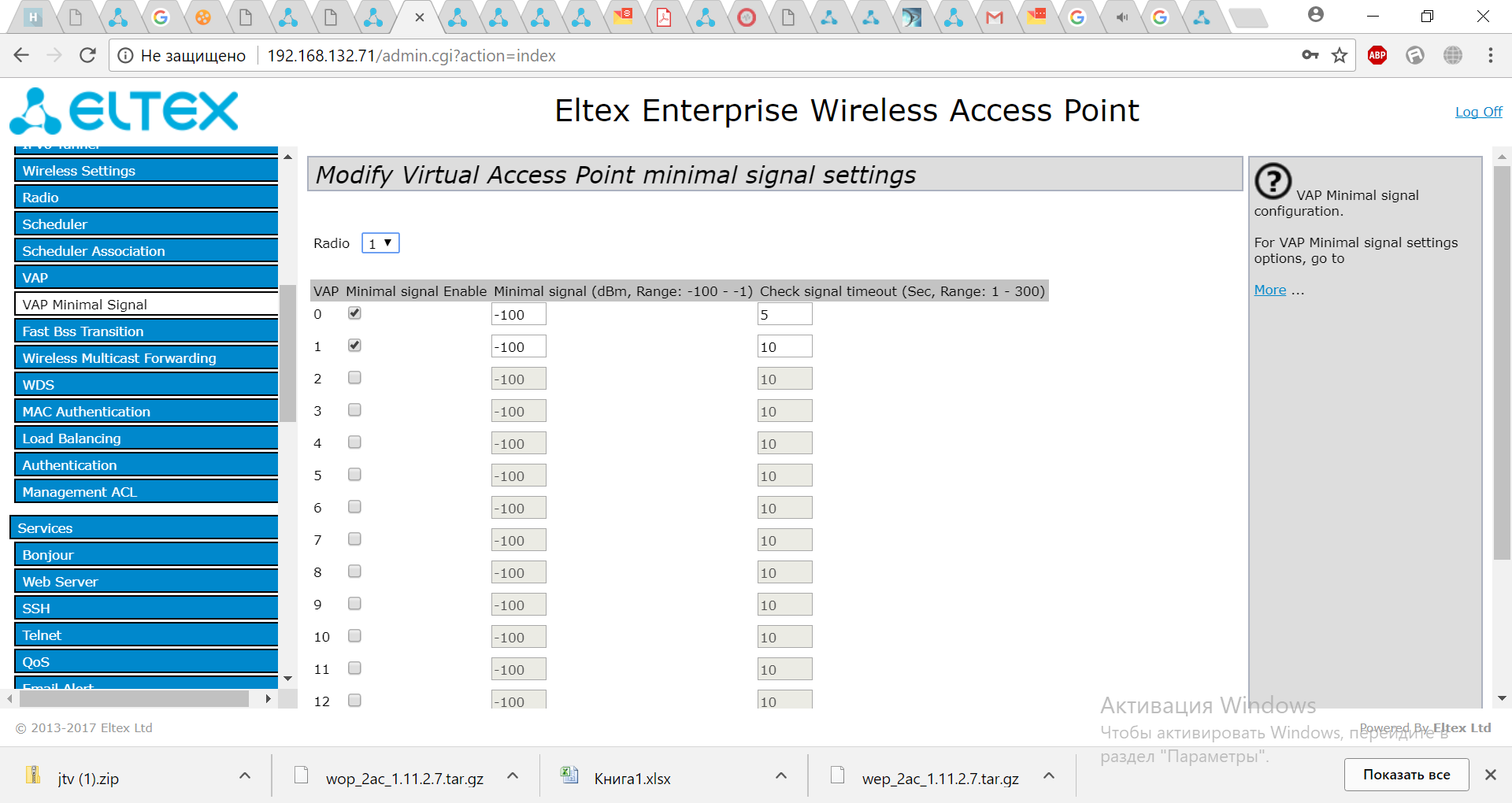The image size is (1512, 803).
Task: Expand options for wop_2ac_1.11.2.7.tar.gz download
Action: [x=513, y=775]
